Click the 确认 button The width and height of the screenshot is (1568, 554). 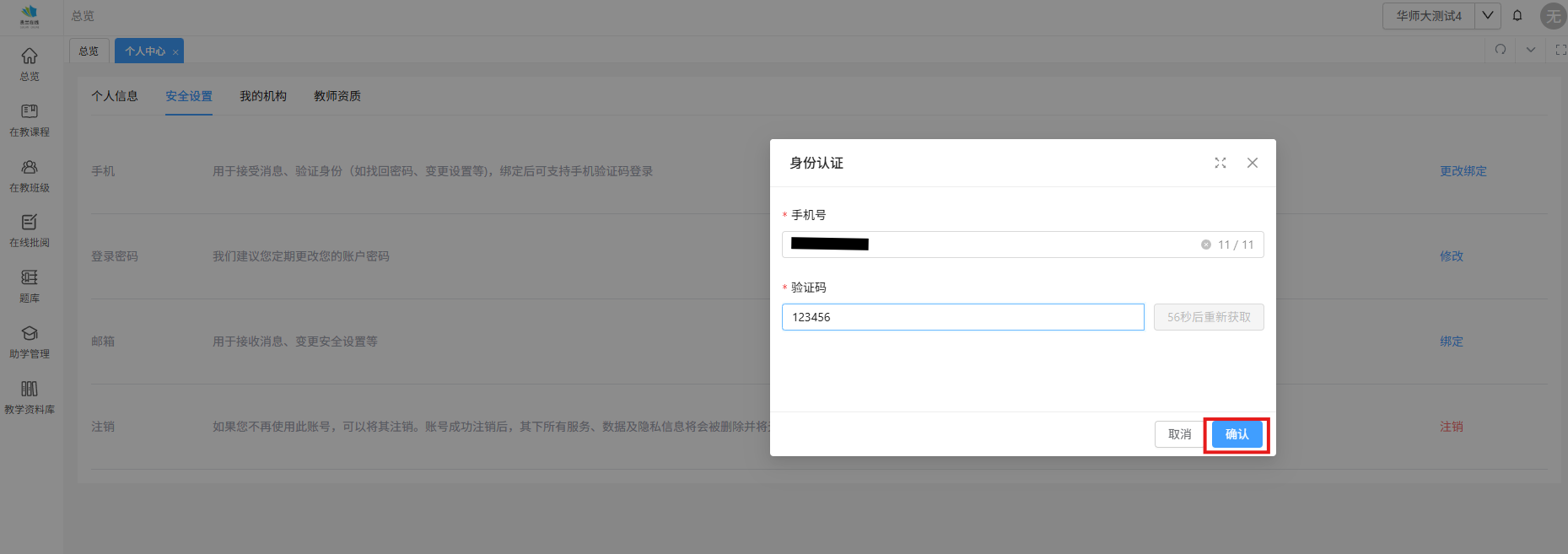pos(1237,434)
